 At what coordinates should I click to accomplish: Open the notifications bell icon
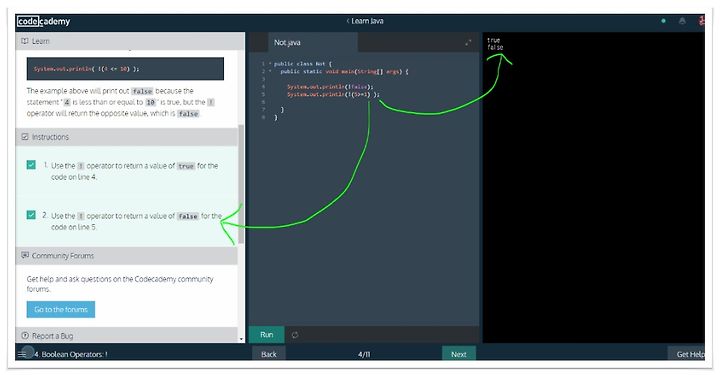point(682,21)
